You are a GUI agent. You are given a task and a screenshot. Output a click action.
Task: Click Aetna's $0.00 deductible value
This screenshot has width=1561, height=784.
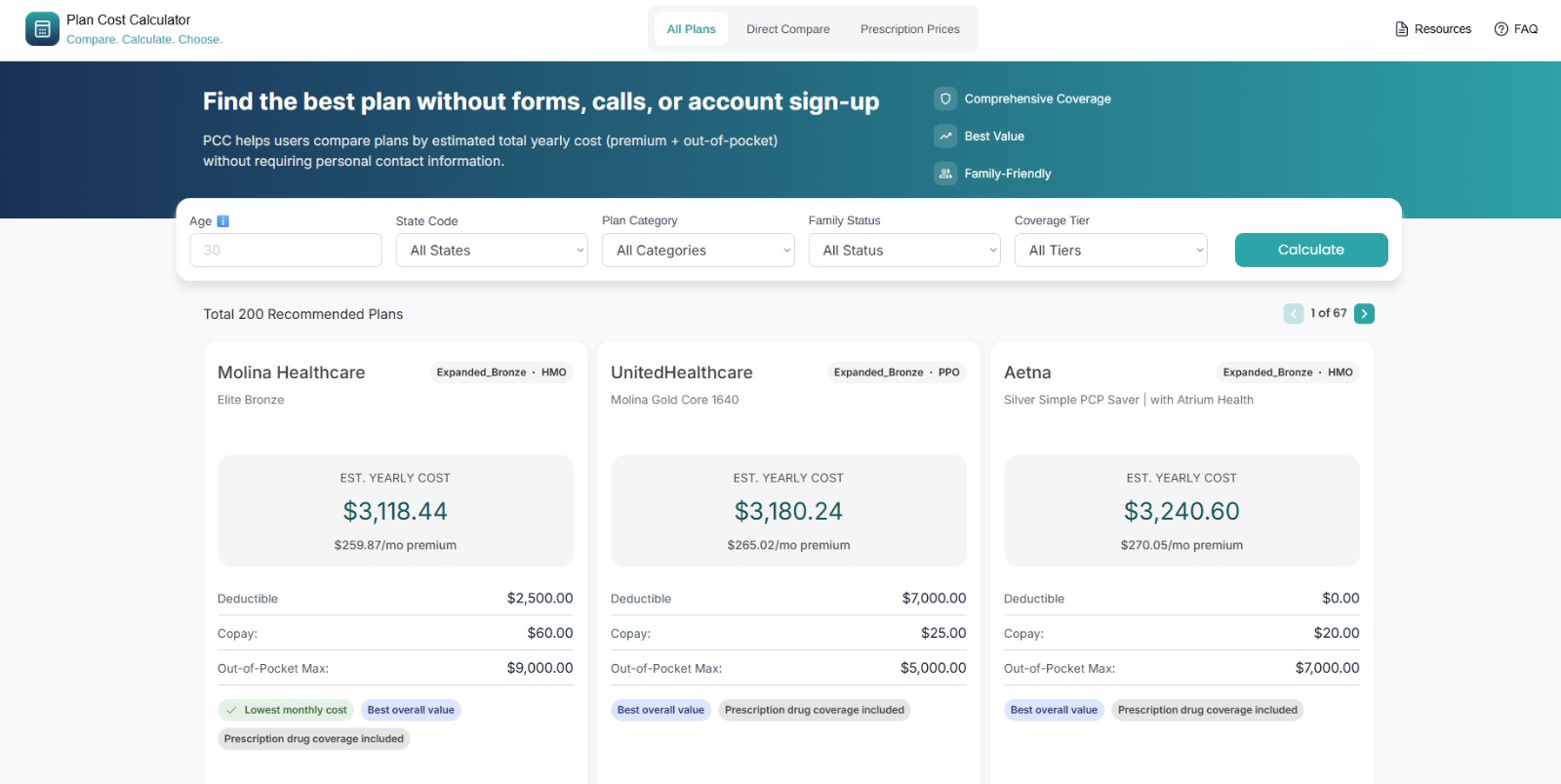[1341, 599]
